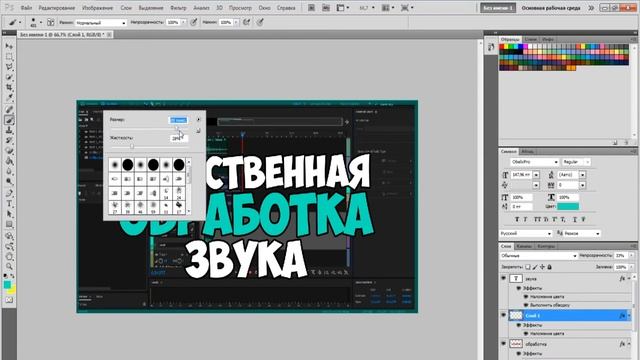
Task: Select the Move tool
Action: (x=9, y=46)
